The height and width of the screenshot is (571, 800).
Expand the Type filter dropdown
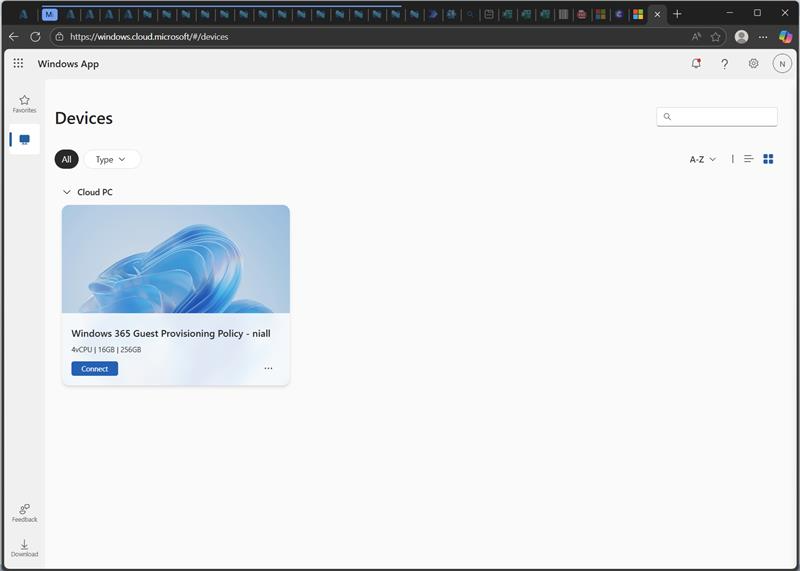coord(111,159)
